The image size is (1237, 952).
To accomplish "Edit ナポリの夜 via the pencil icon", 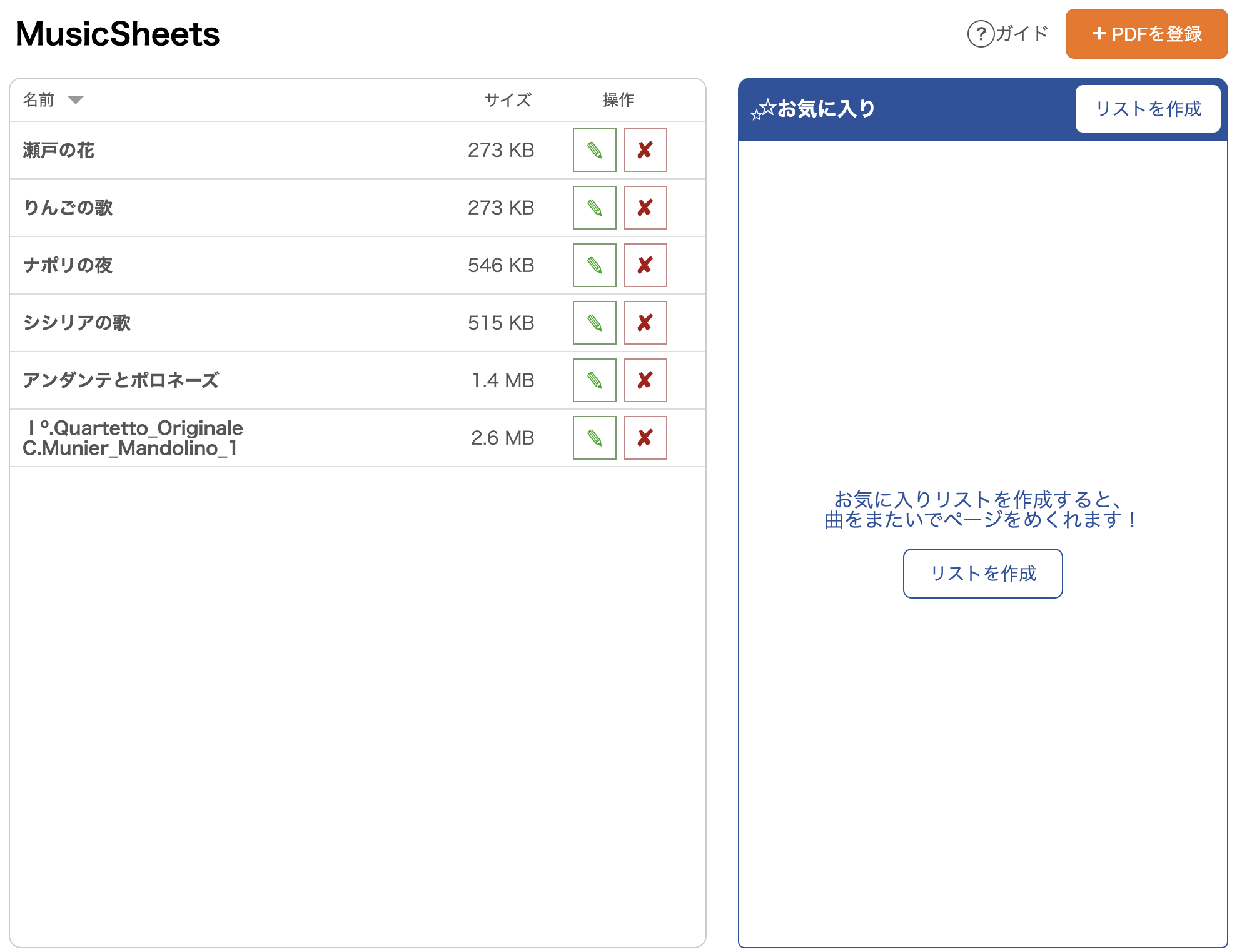I will point(594,265).
